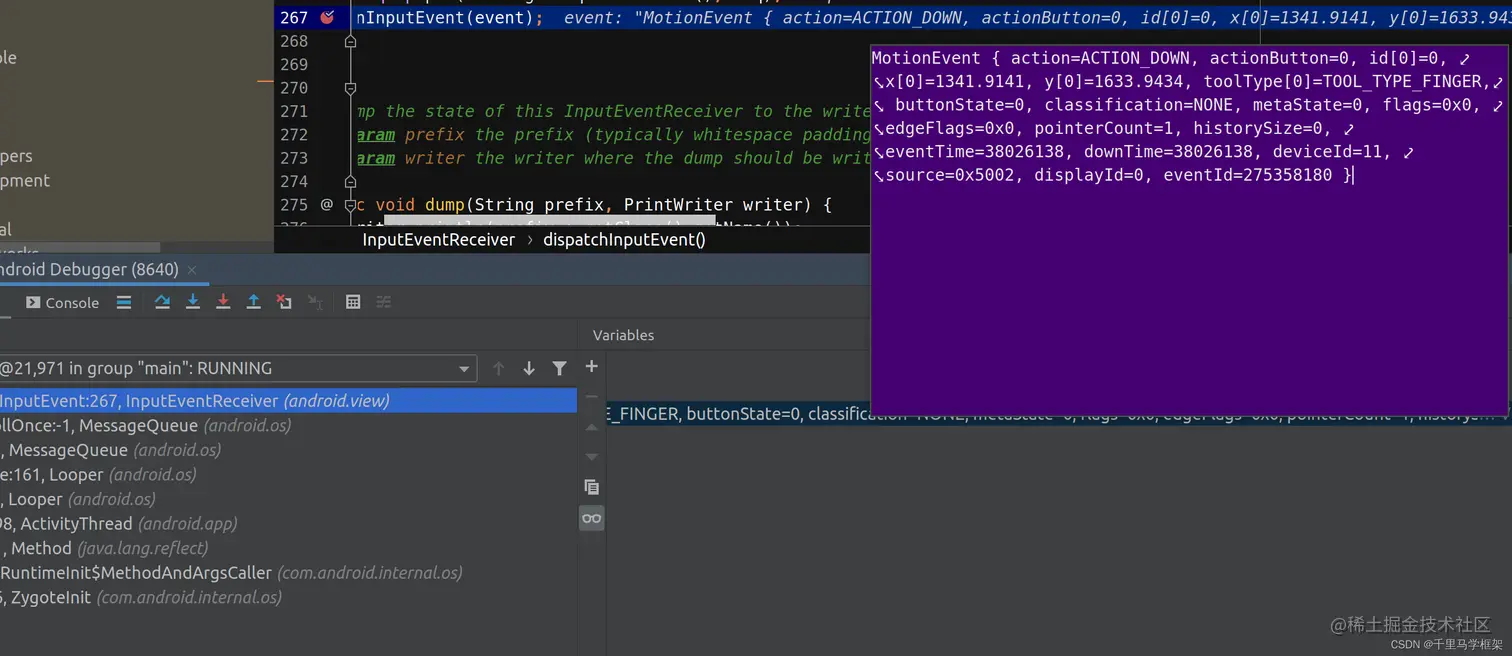Viewport: 1512px width, 656px height.
Task: Show the execution point
Action: pyautogui.click(x=124, y=302)
